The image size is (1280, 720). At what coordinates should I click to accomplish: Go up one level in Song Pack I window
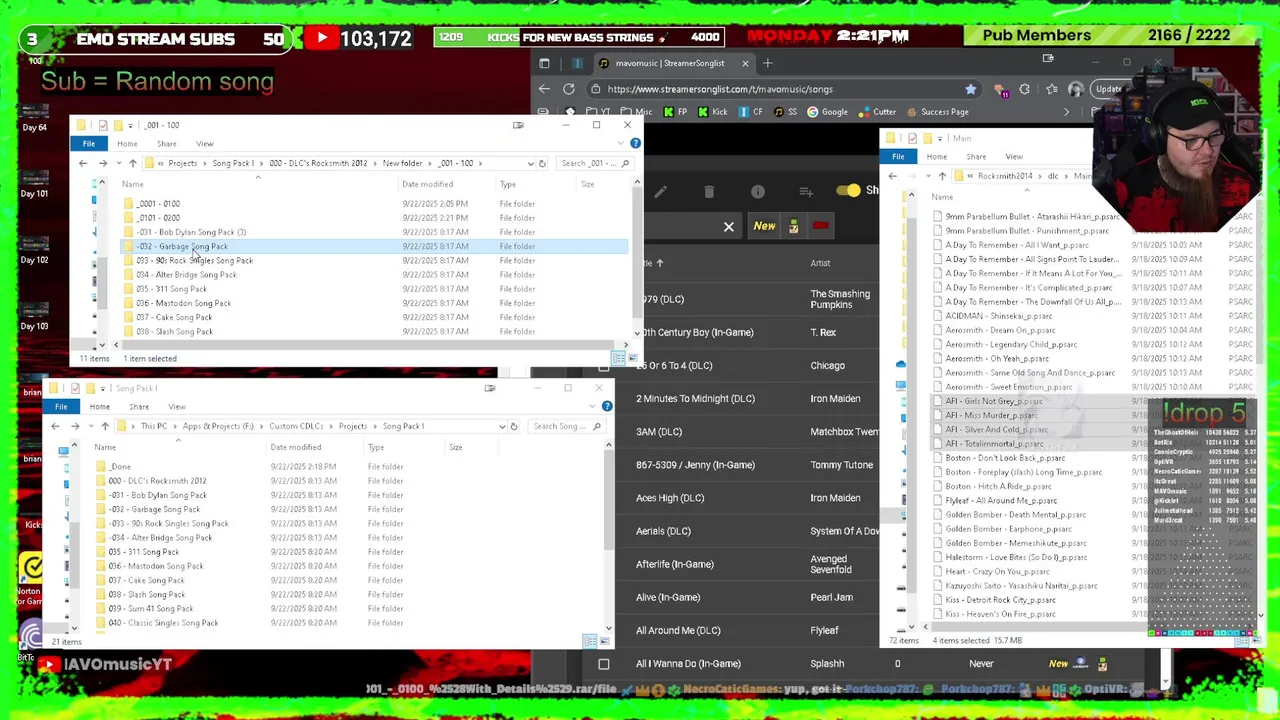104,426
